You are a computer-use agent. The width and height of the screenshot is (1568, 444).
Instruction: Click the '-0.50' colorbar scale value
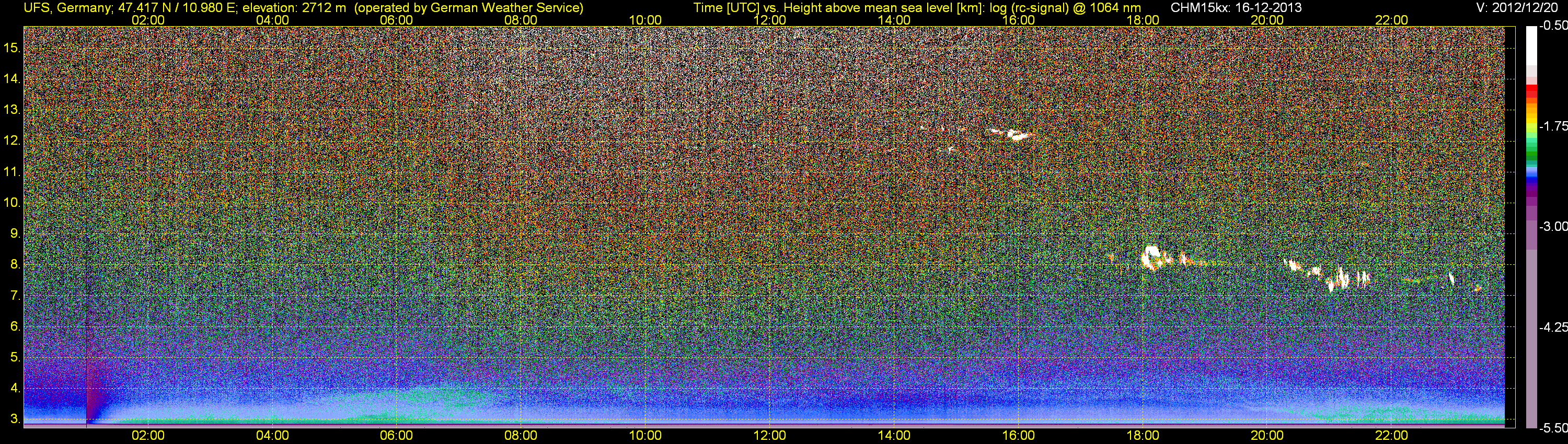(x=1553, y=26)
